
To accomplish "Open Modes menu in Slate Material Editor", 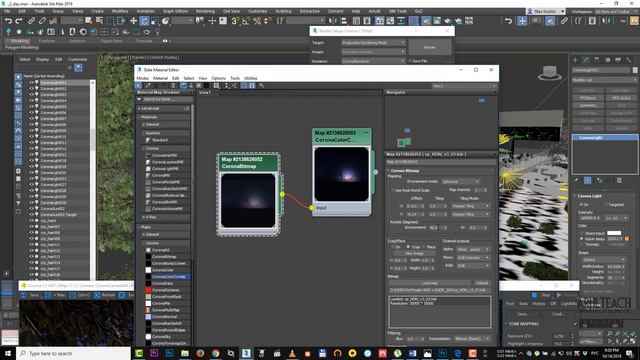I will tap(142, 78).
